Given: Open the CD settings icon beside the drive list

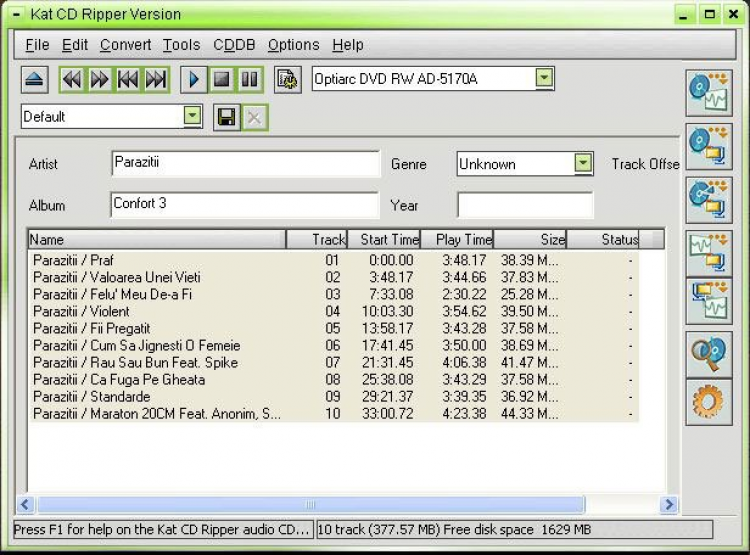Looking at the screenshot, I should coord(287,79).
